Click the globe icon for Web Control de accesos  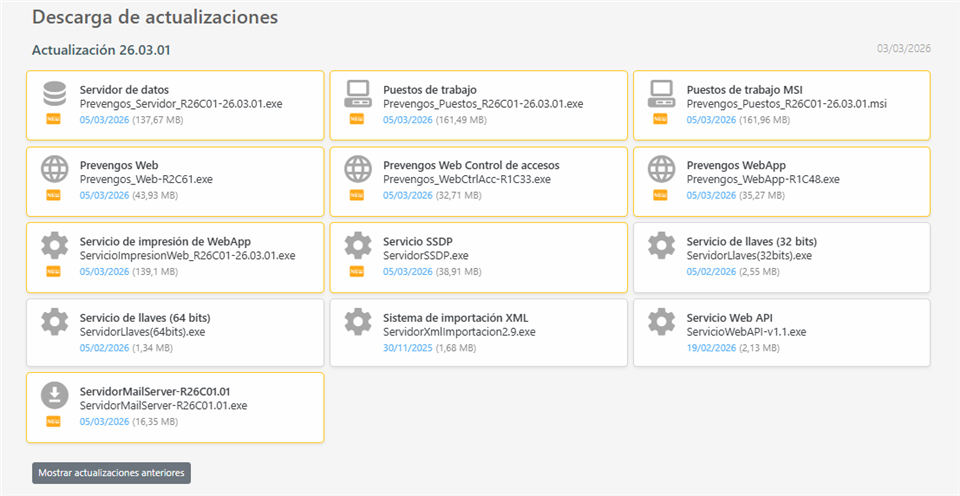pyautogui.click(x=357, y=169)
